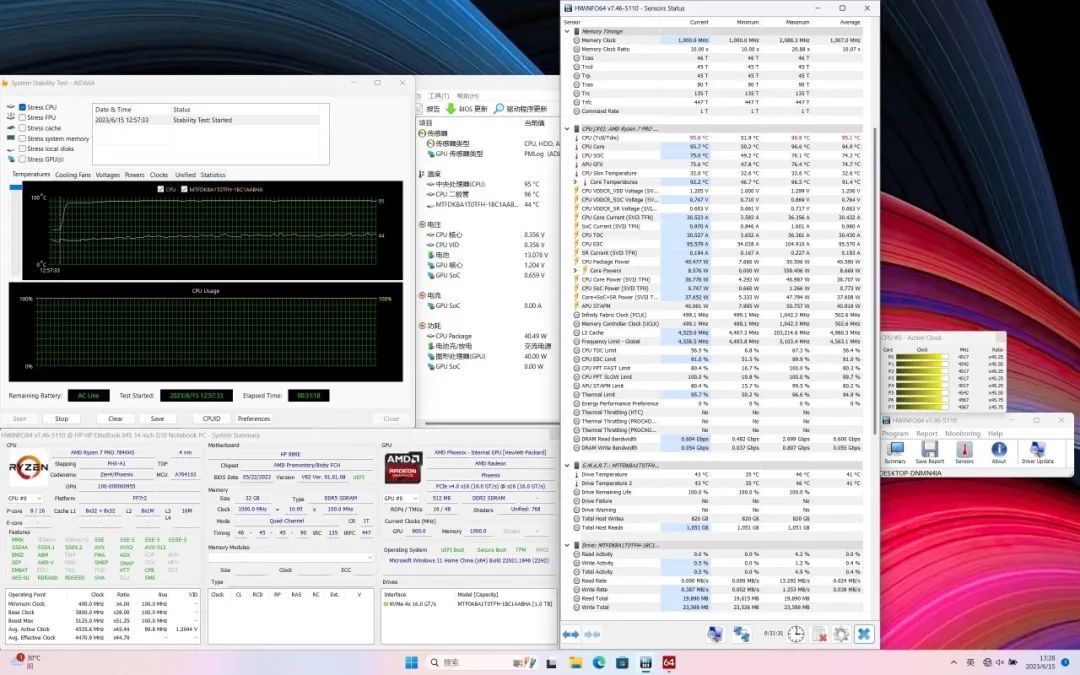Open Microsoft Edge from the taskbar

coord(599,663)
